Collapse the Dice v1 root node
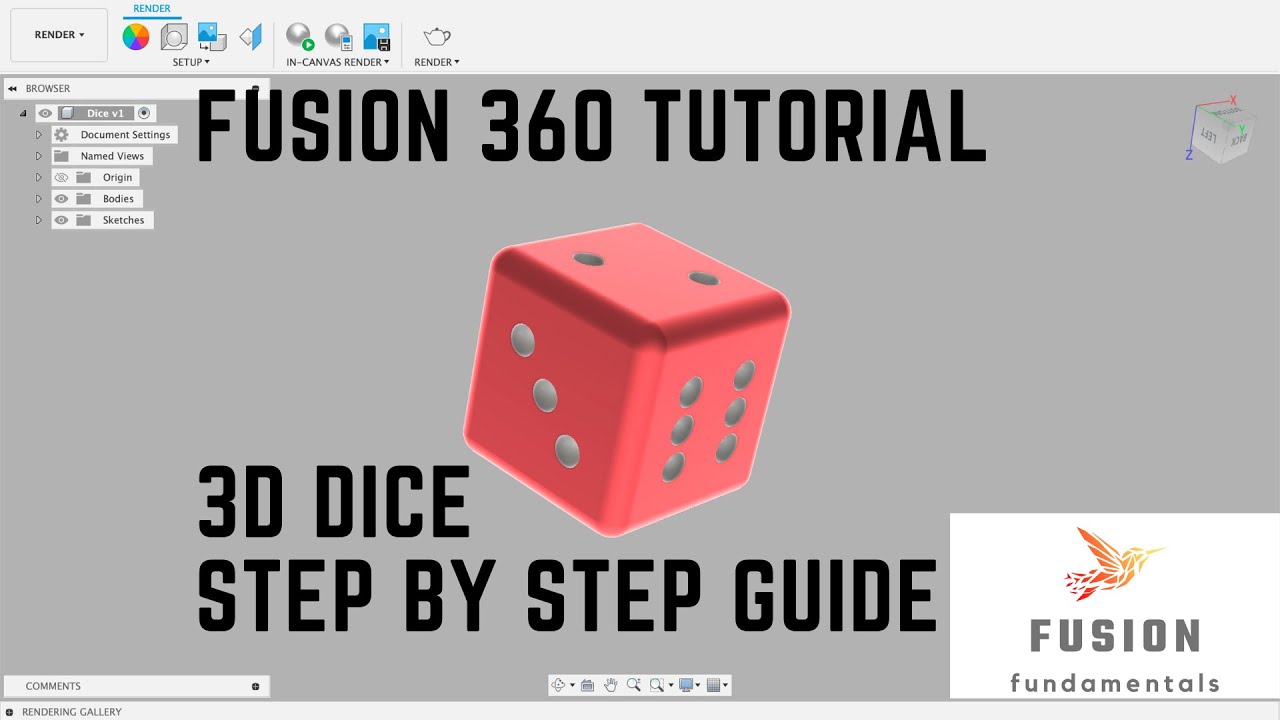Screen dimensions: 1280x720 pyautogui.click(x=23, y=114)
